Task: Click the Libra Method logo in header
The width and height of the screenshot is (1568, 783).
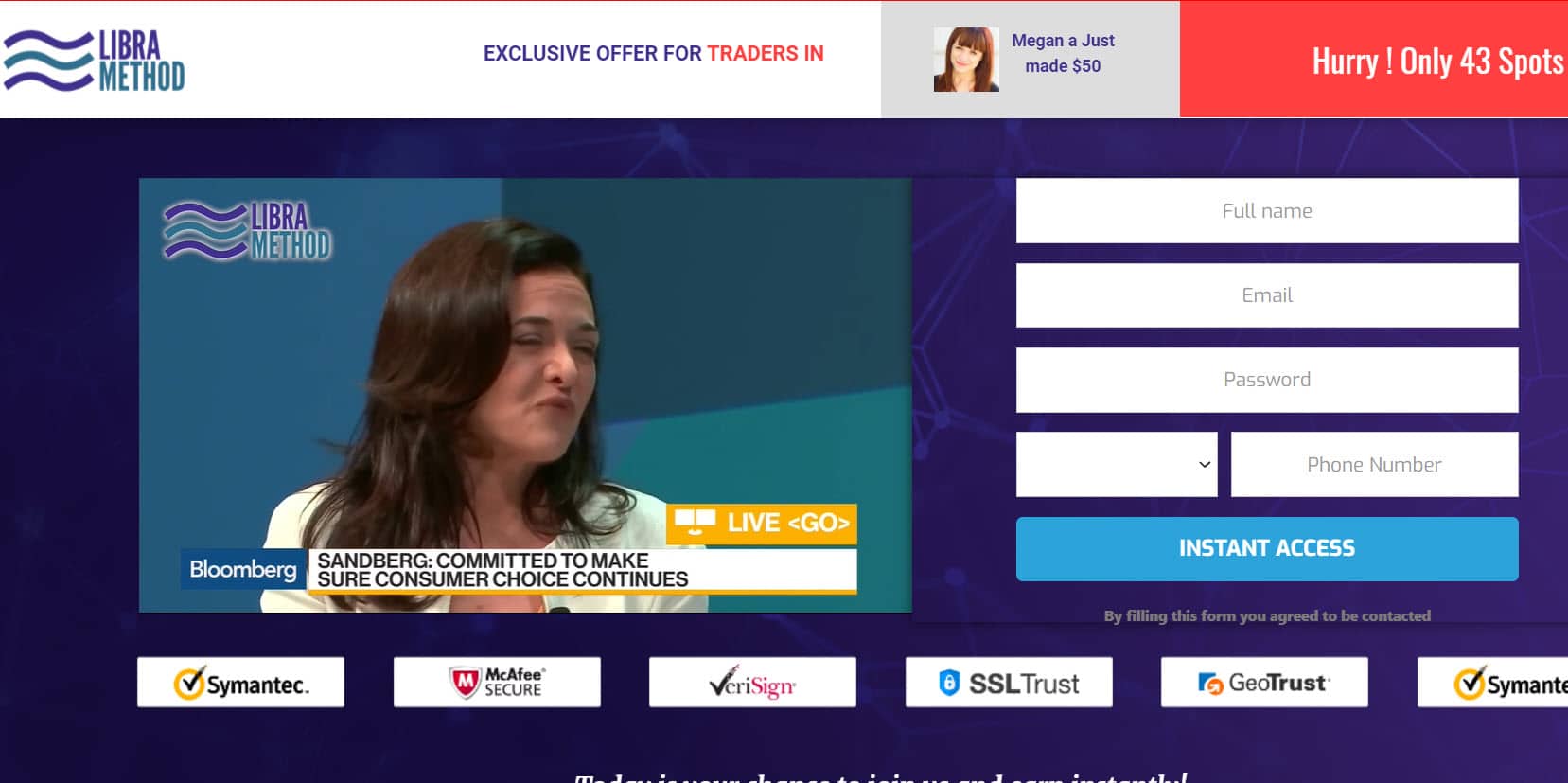Action: tap(94, 61)
